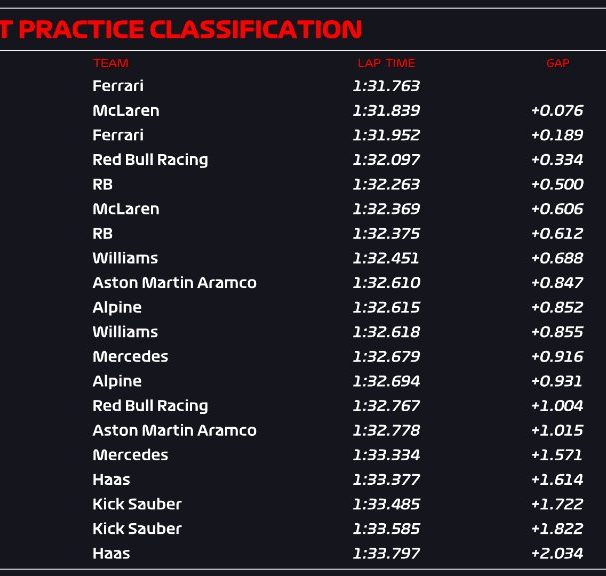Viewport: 606px width, 576px height.
Task: Click the GAP column header
Action: tap(558, 63)
